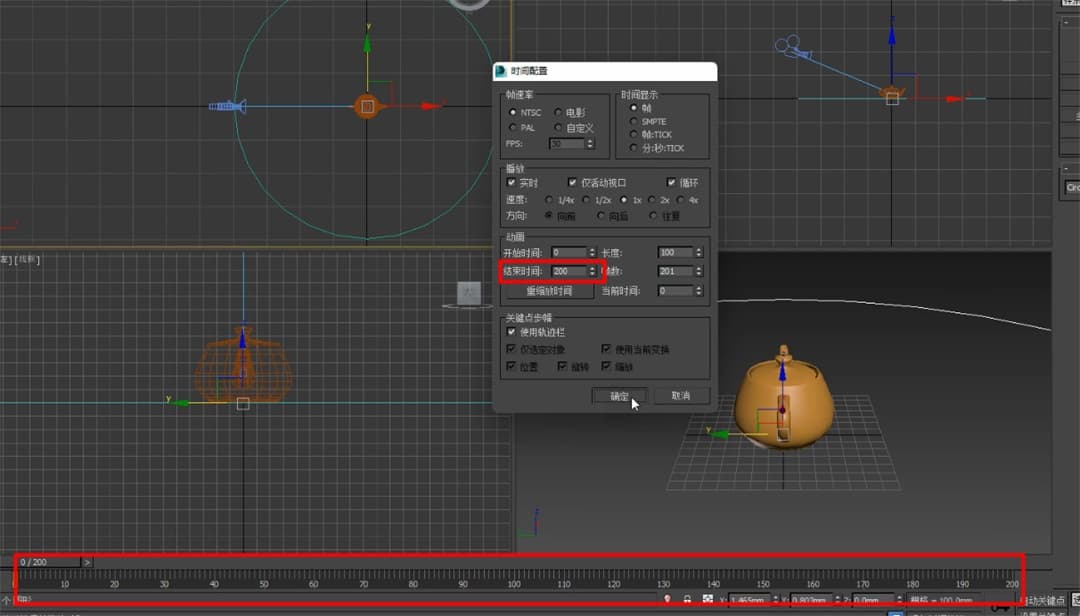The height and width of the screenshot is (616, 1080).
Task: Disable the 使用轨迹栏 checkbox
Action: pyautogui.click(x=512, y=332)
